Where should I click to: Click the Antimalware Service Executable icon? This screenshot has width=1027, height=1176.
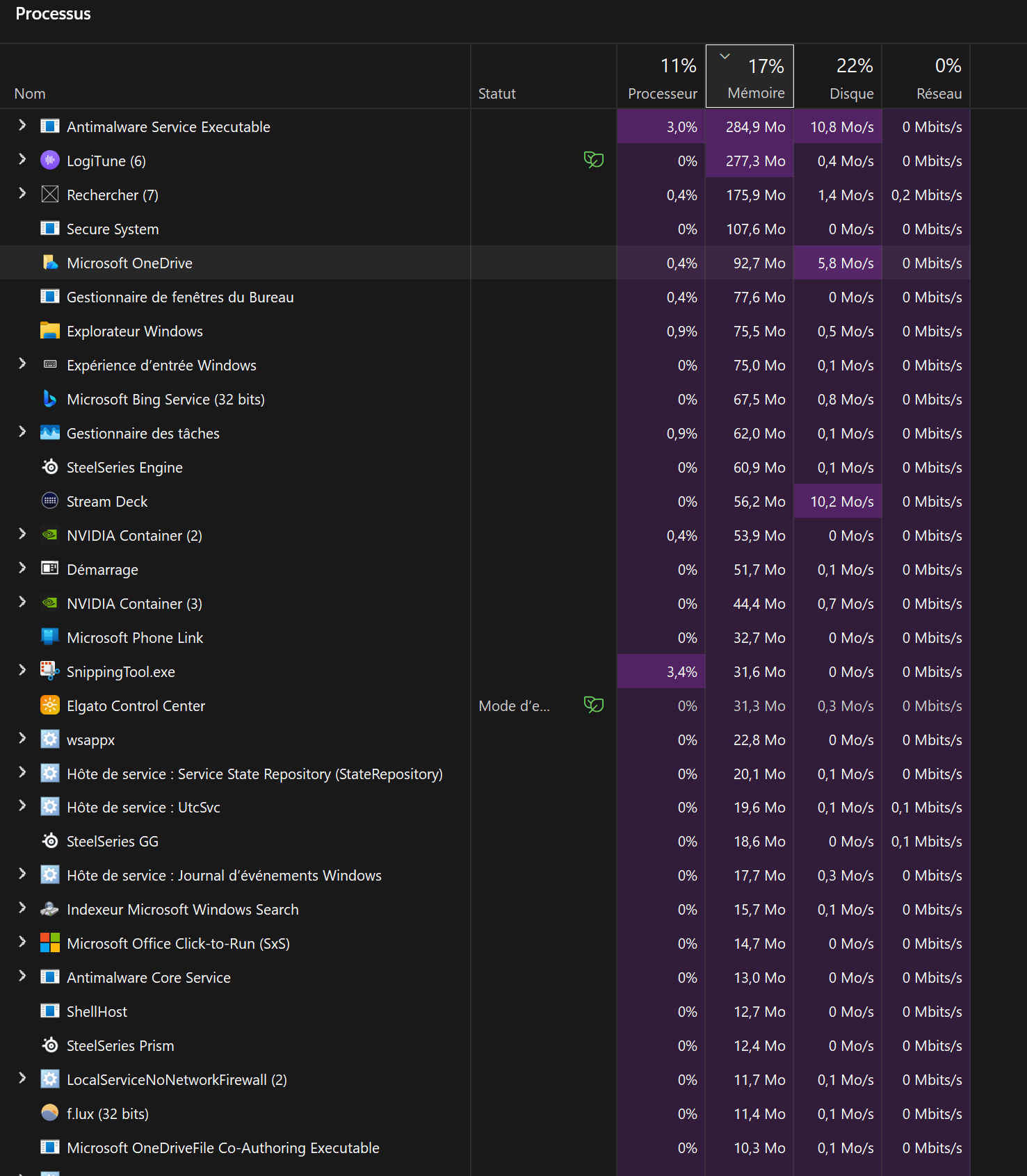pyautogui.click(x=50, y=126)
